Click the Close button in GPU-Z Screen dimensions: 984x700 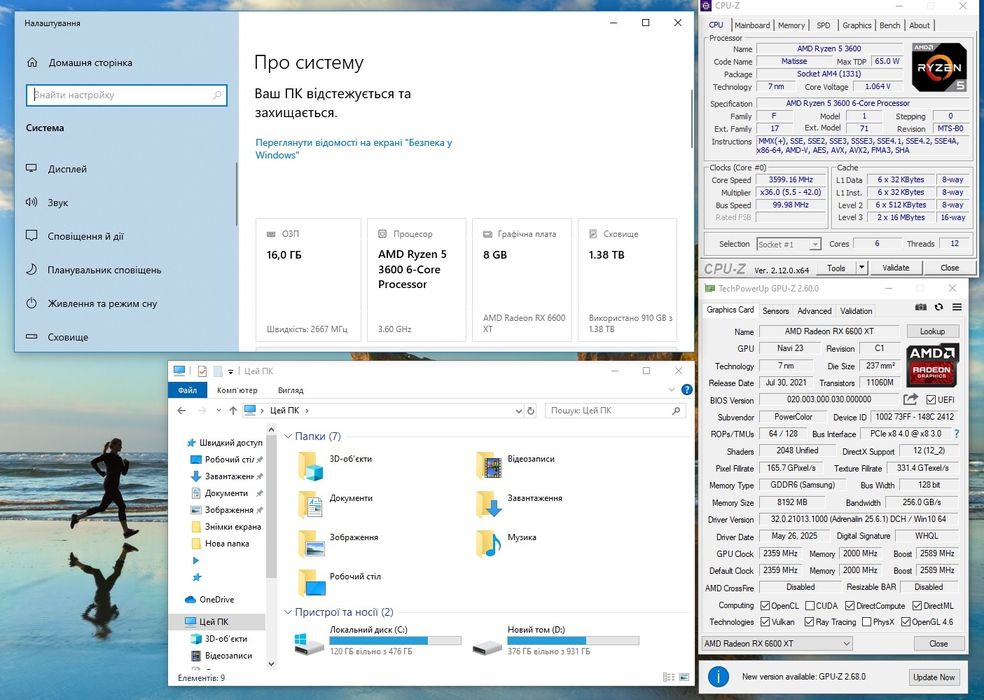point(938,643)
